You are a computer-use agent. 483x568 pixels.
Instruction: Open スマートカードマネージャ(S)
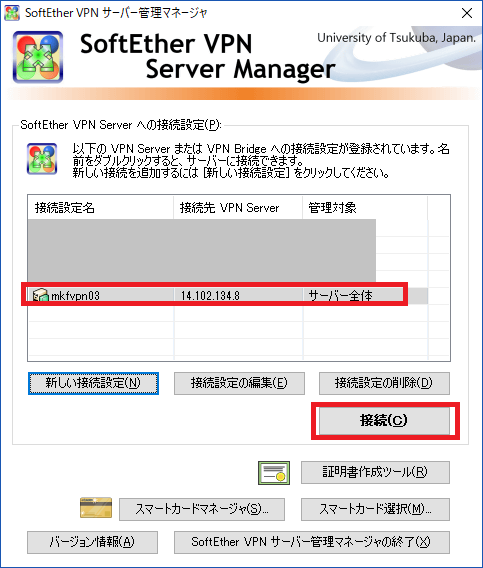202,509
